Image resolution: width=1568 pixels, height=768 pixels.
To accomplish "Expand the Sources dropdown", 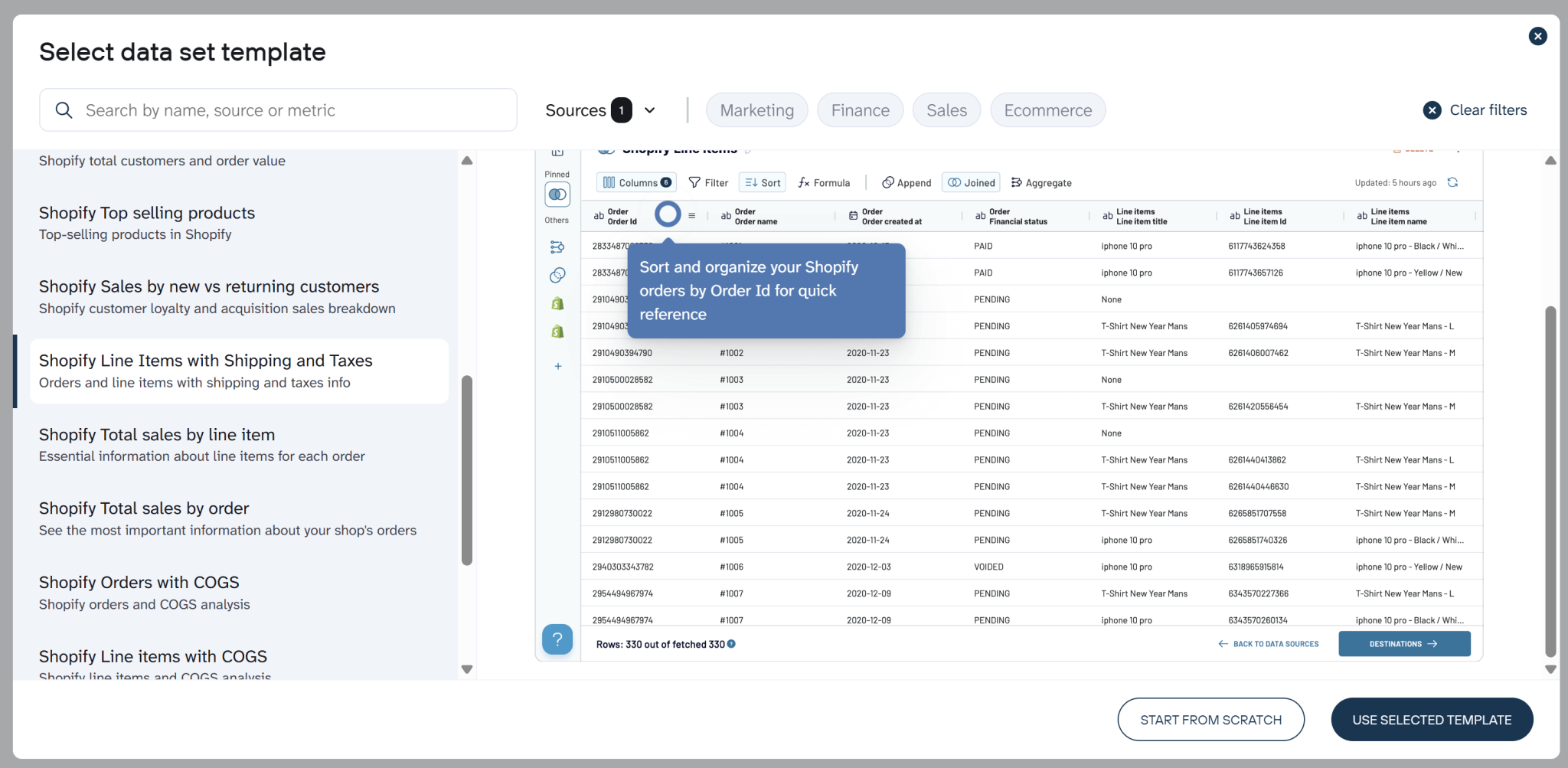I will click(x=648, y=109).
